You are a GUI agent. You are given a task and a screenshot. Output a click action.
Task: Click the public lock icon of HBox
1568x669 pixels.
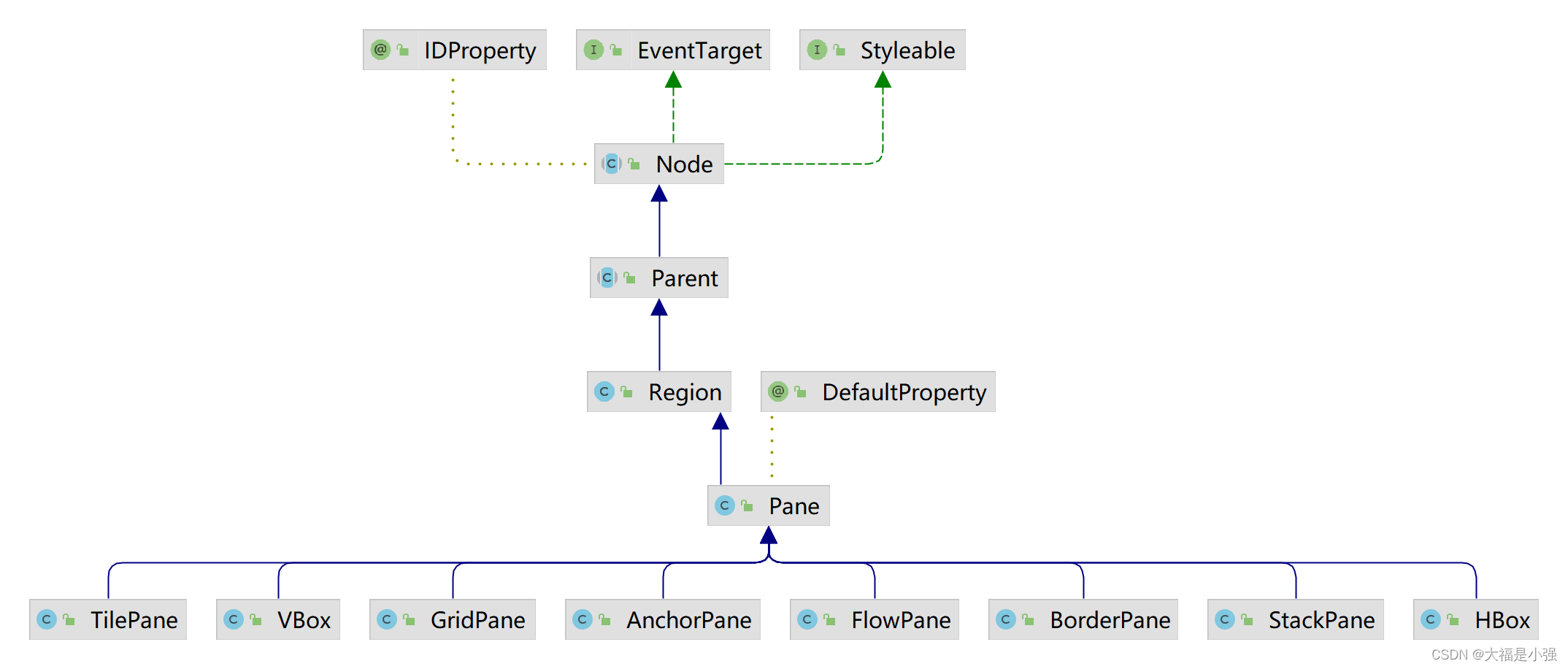pyautogui.click(x=1453, y=619)
